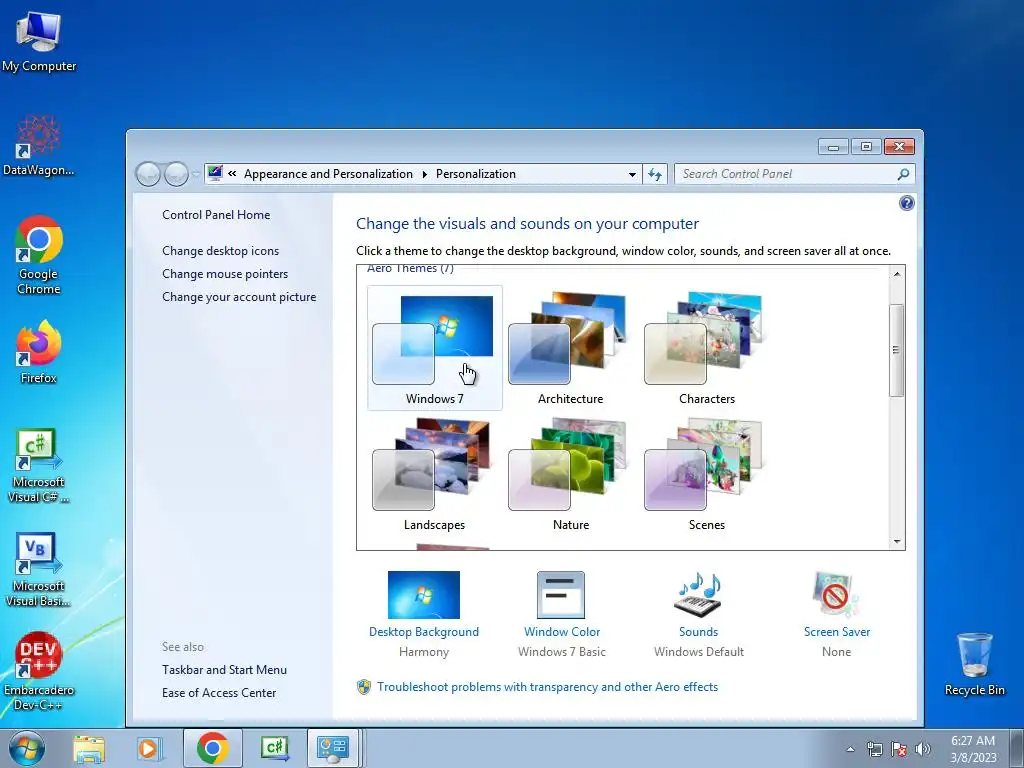
Task: Click the Desktop Background link
Action: (x=424, y=632)
